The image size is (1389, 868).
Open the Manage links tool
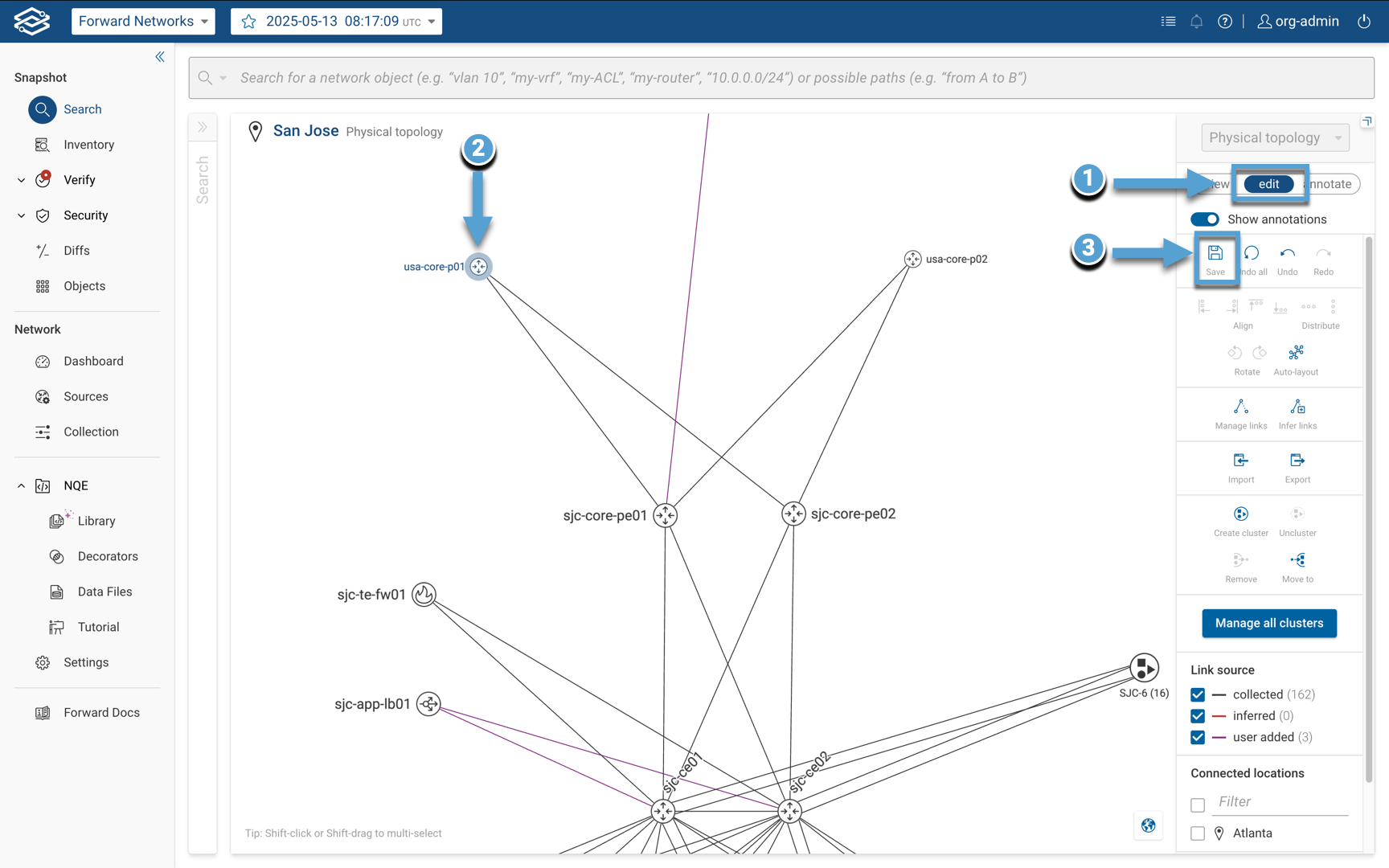tap(1240, 407)
